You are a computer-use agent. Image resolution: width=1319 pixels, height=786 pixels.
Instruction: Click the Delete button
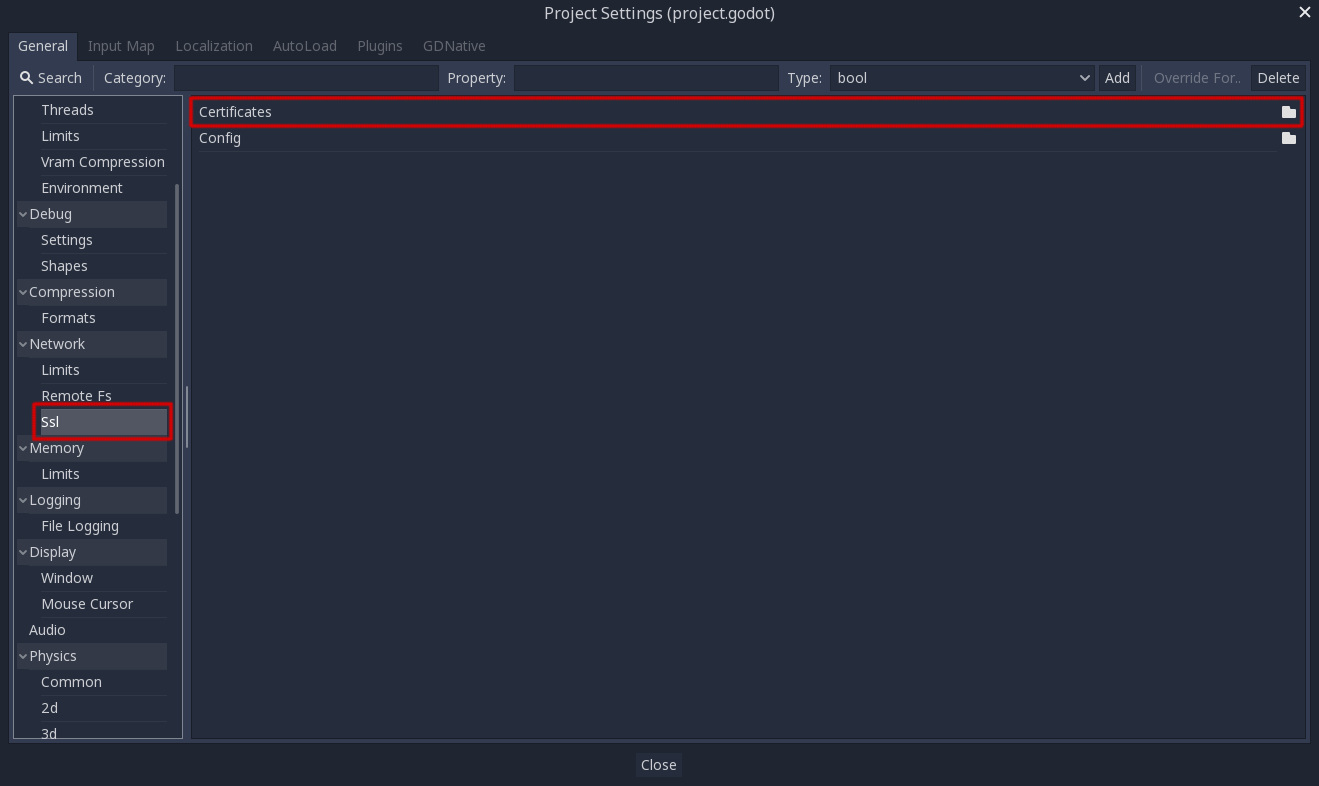(x=1278, y=77)
